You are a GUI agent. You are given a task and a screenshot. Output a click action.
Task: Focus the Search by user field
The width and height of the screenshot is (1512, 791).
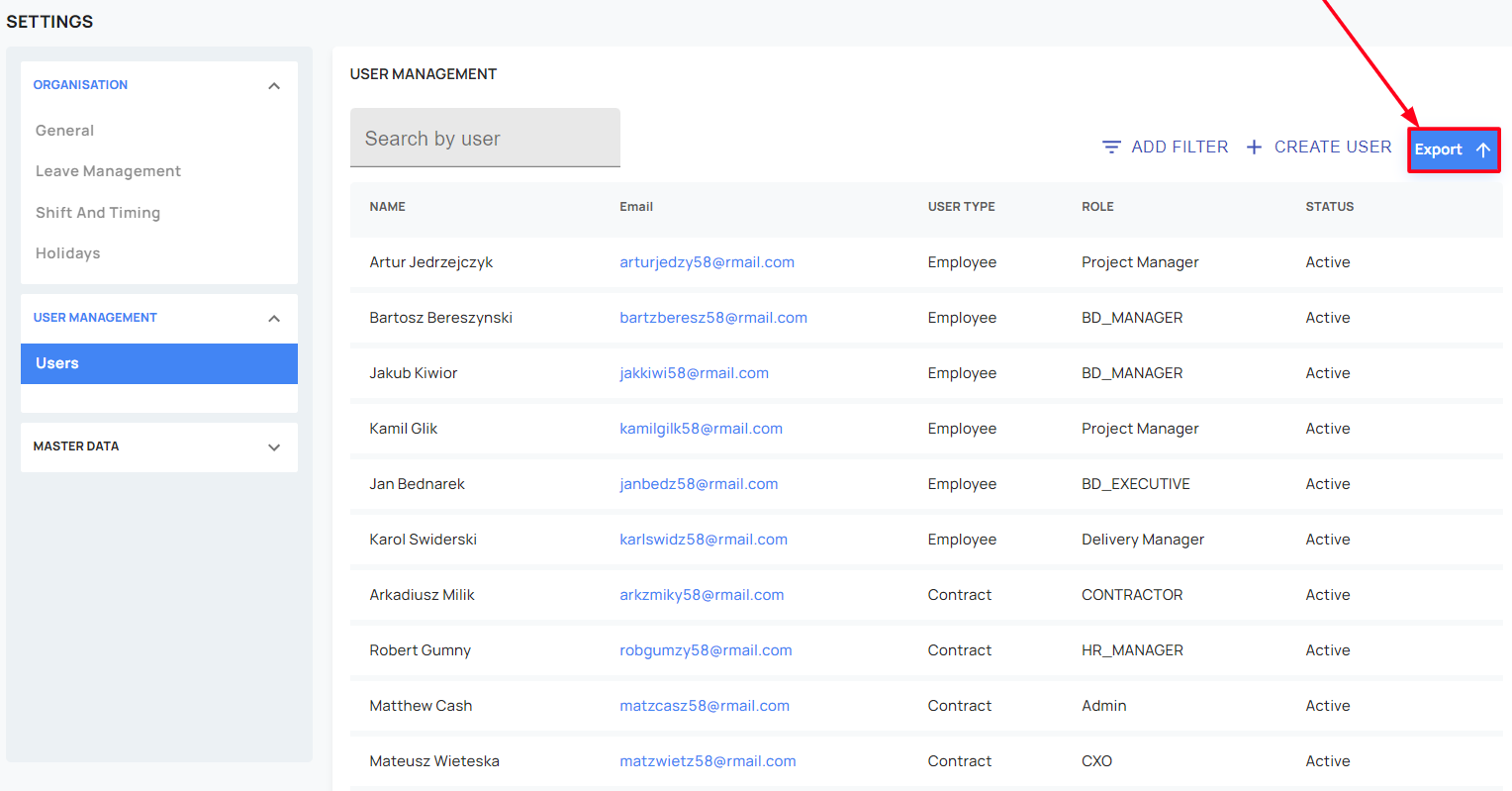(485, 138)
